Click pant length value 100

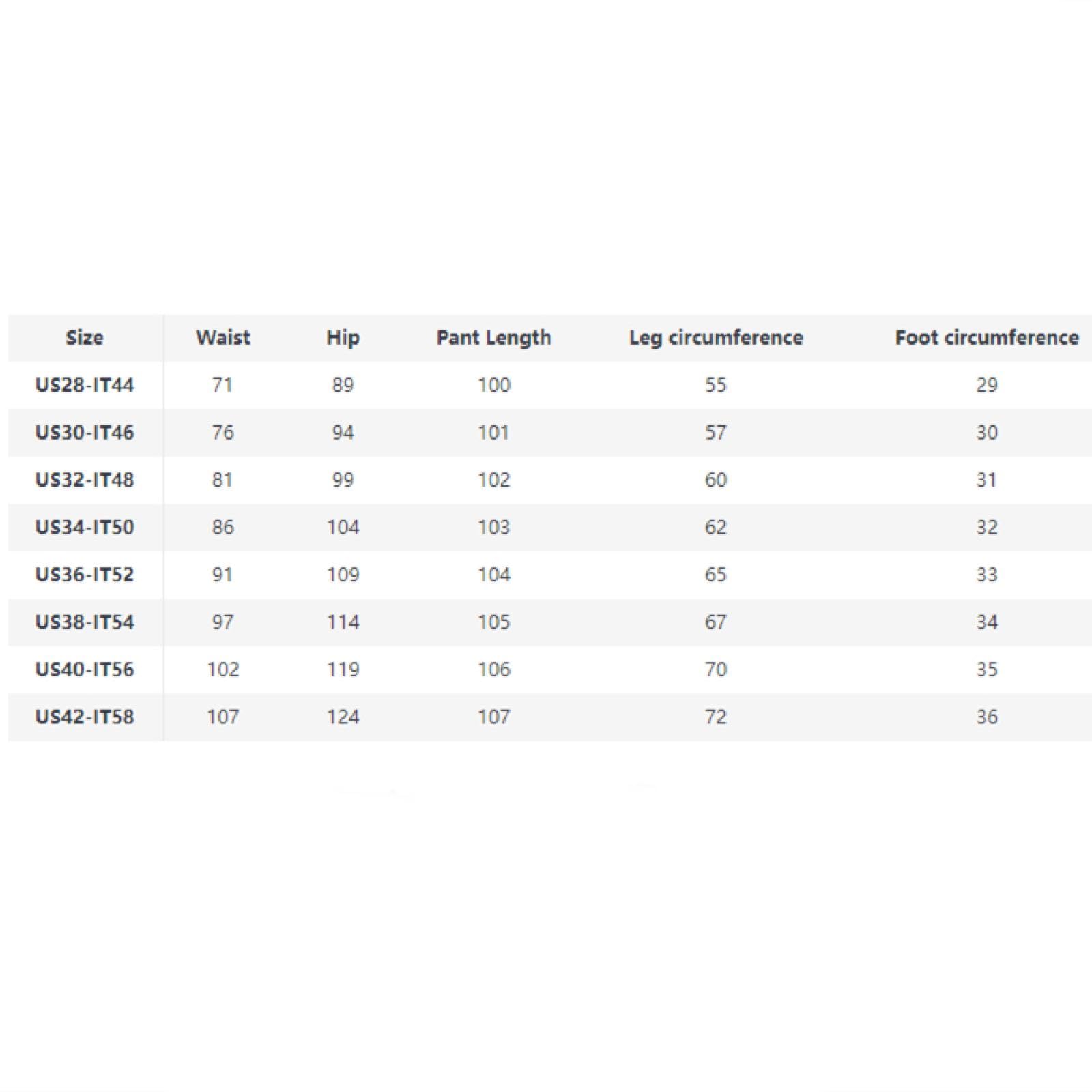(x=494, y=385)
